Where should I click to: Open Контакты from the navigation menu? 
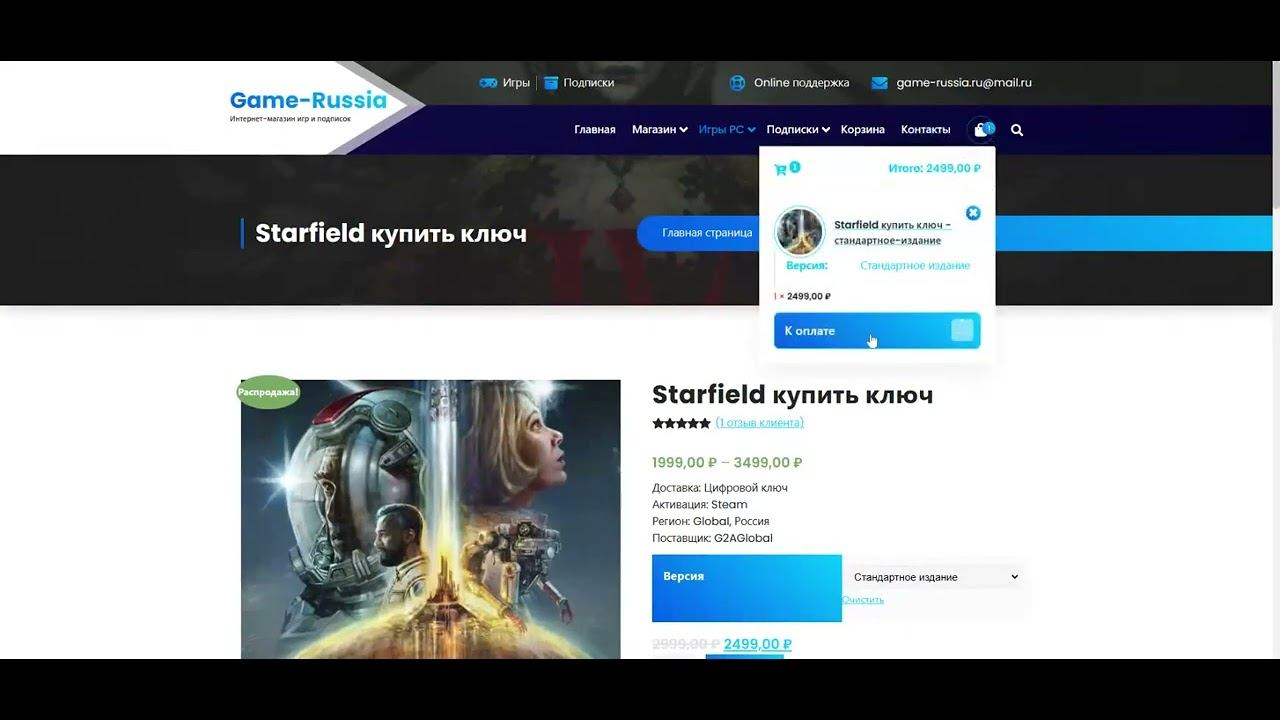click(x=925, y=130)
